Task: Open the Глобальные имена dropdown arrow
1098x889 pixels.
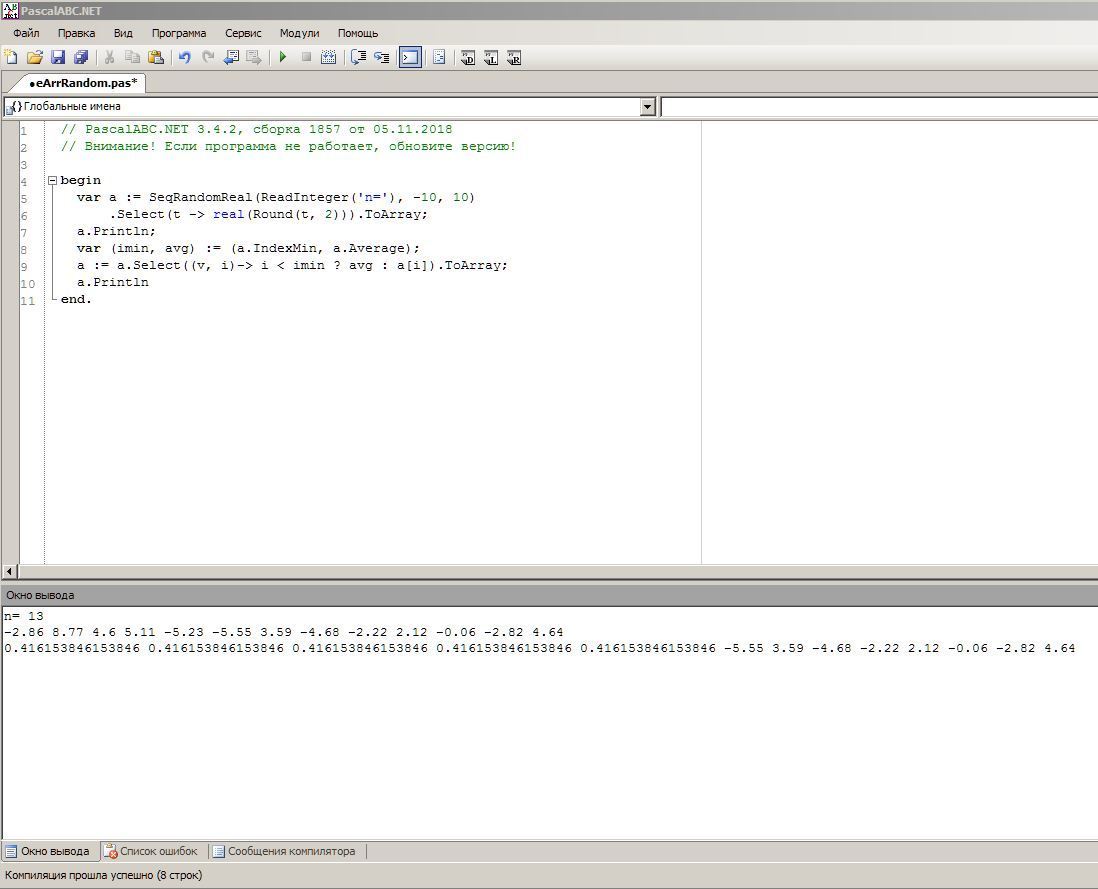Action: click(647, 107)
